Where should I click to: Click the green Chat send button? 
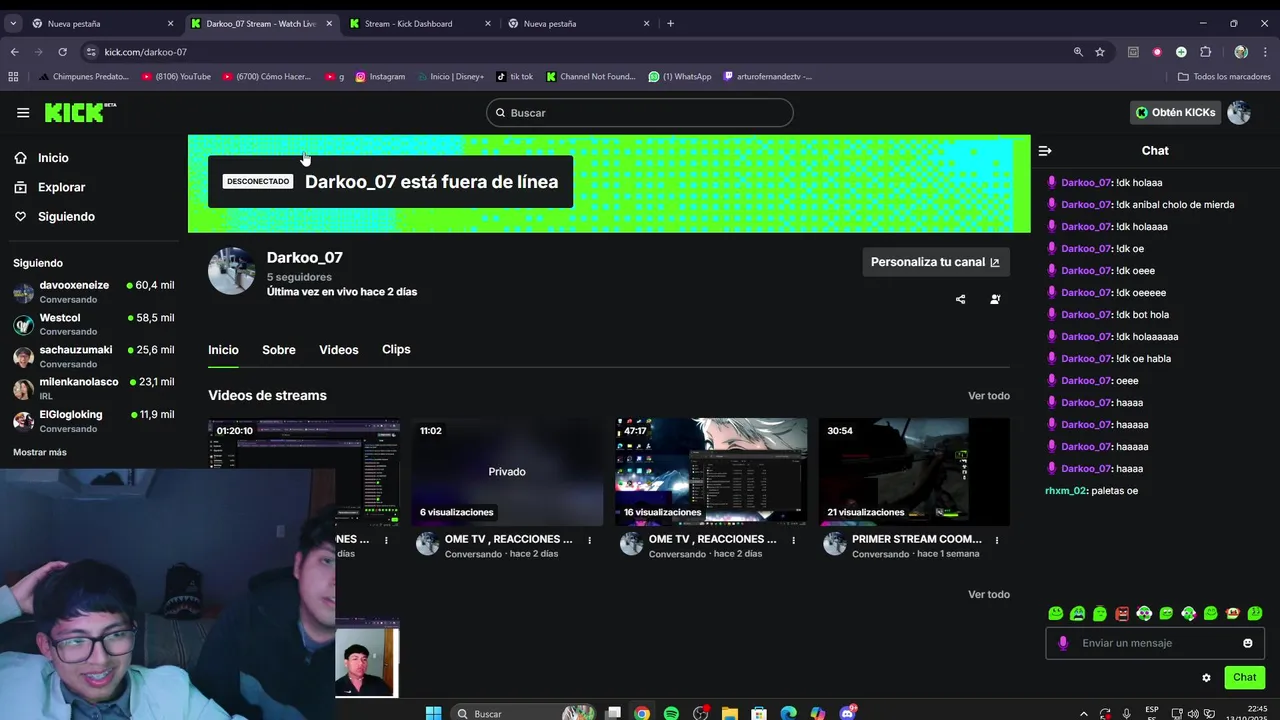[1245, 677]
